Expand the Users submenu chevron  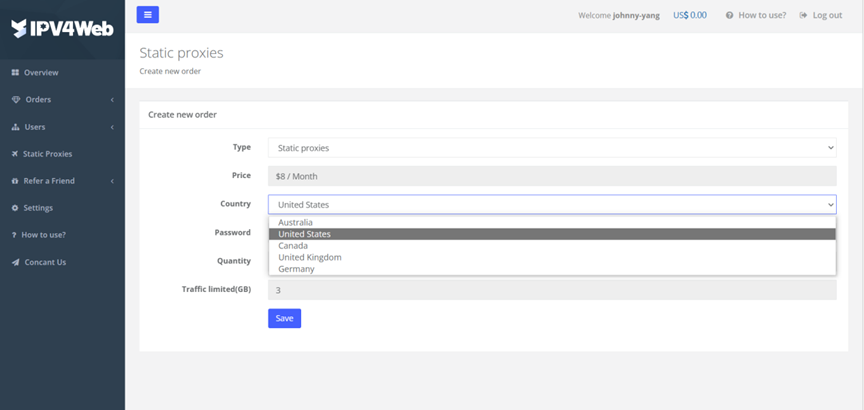tap(112, 127)
